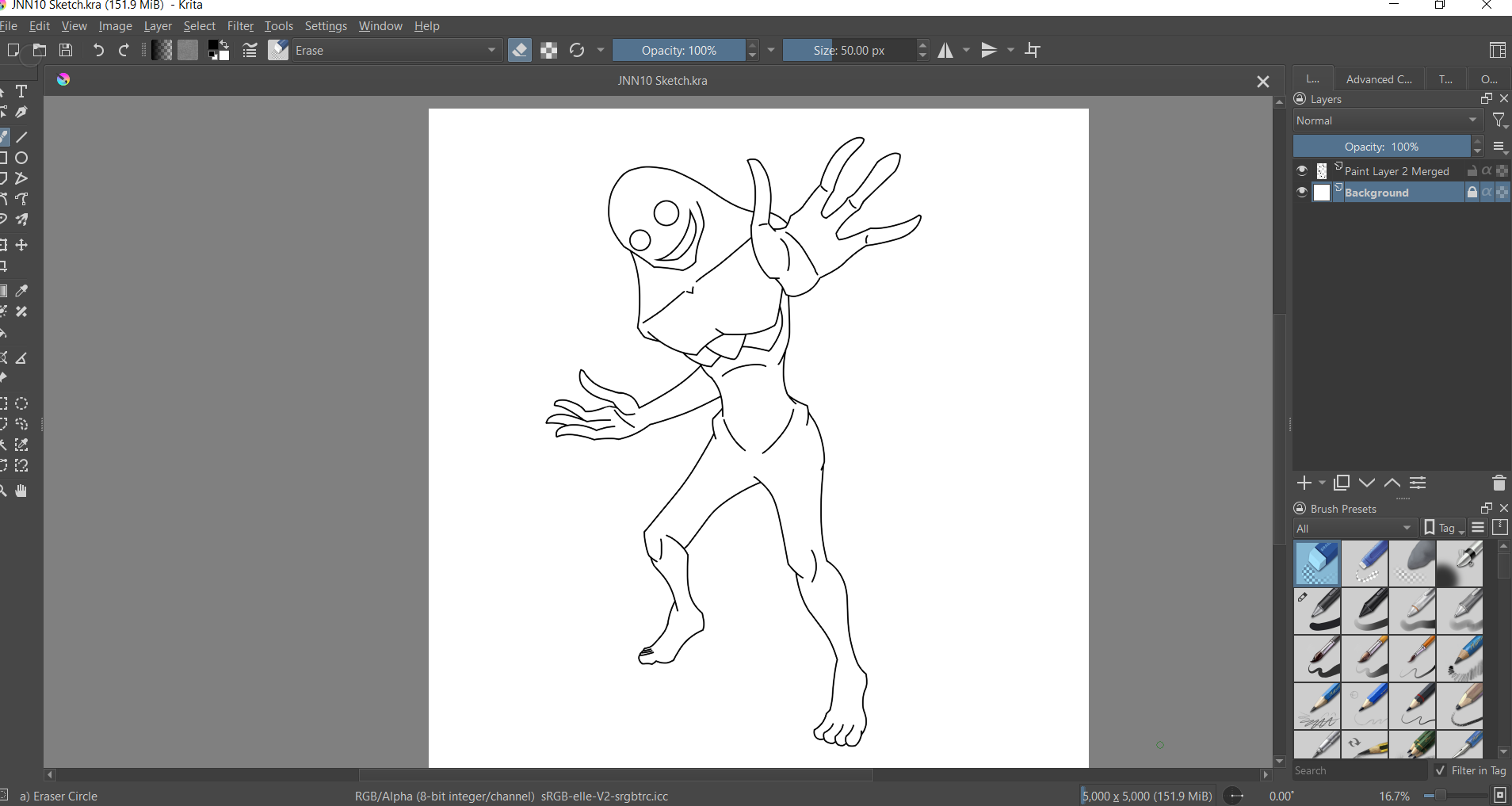Open the Filter menu
Screen dimensions: 1512x806
240,26
